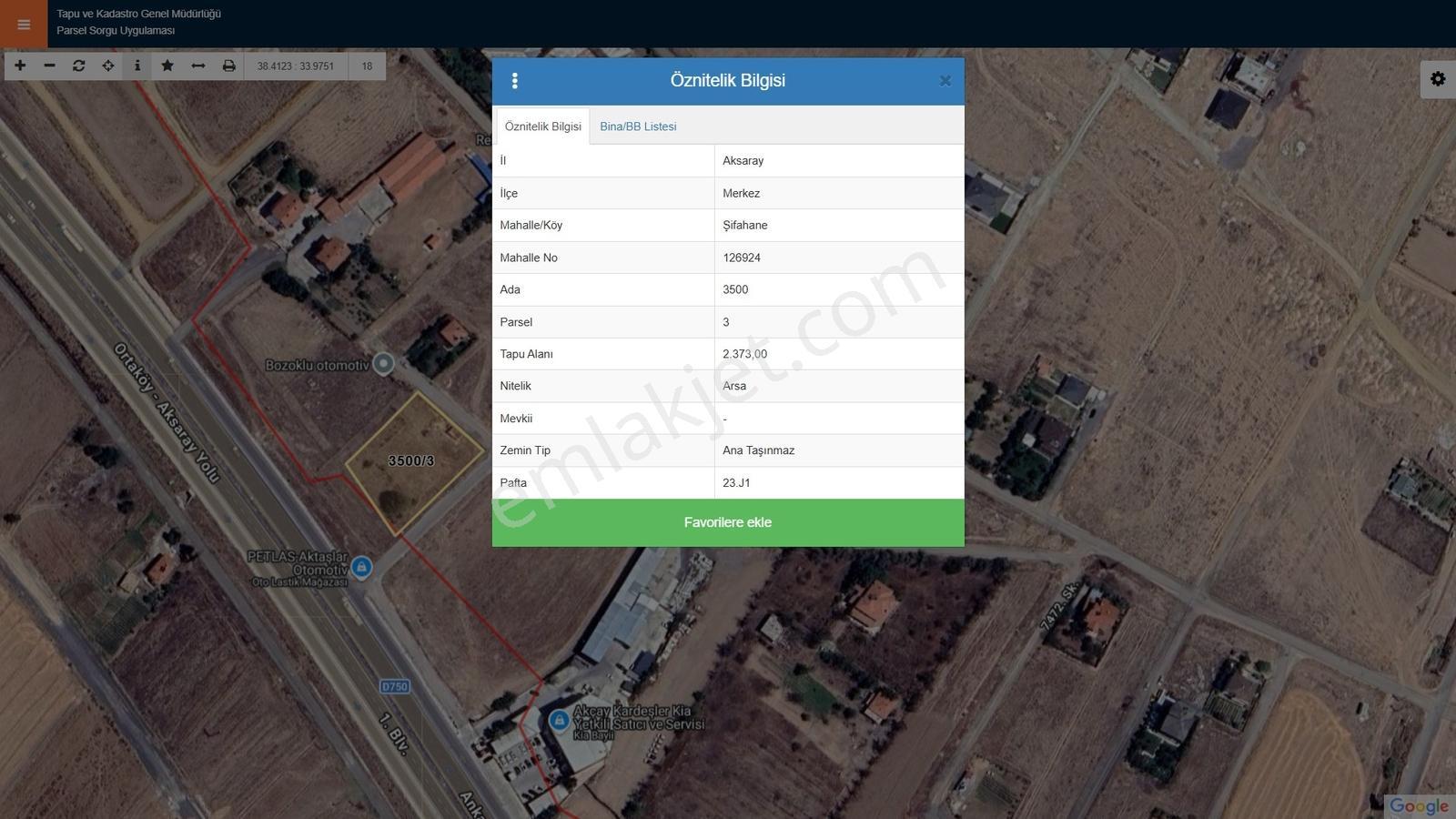Click the Google logo on the map

pyautogui.click(x=1419, y=806)
